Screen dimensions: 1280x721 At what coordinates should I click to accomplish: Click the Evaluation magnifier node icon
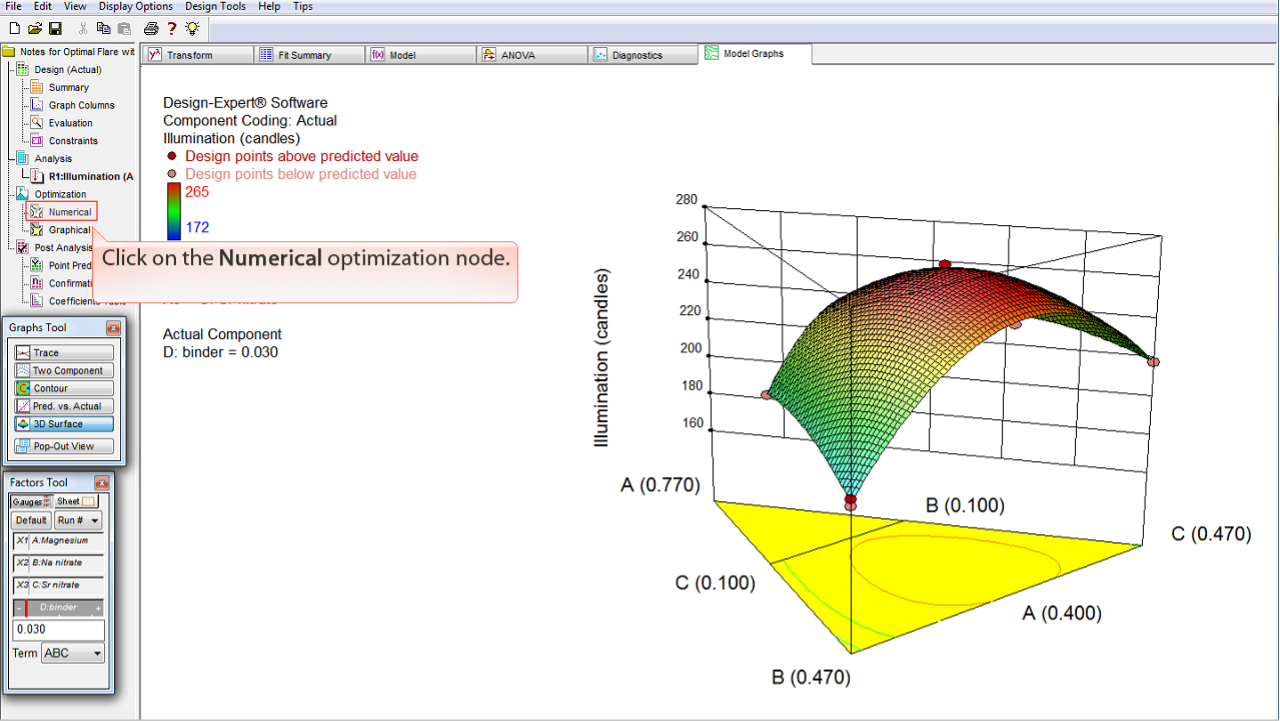pos(37,123)
